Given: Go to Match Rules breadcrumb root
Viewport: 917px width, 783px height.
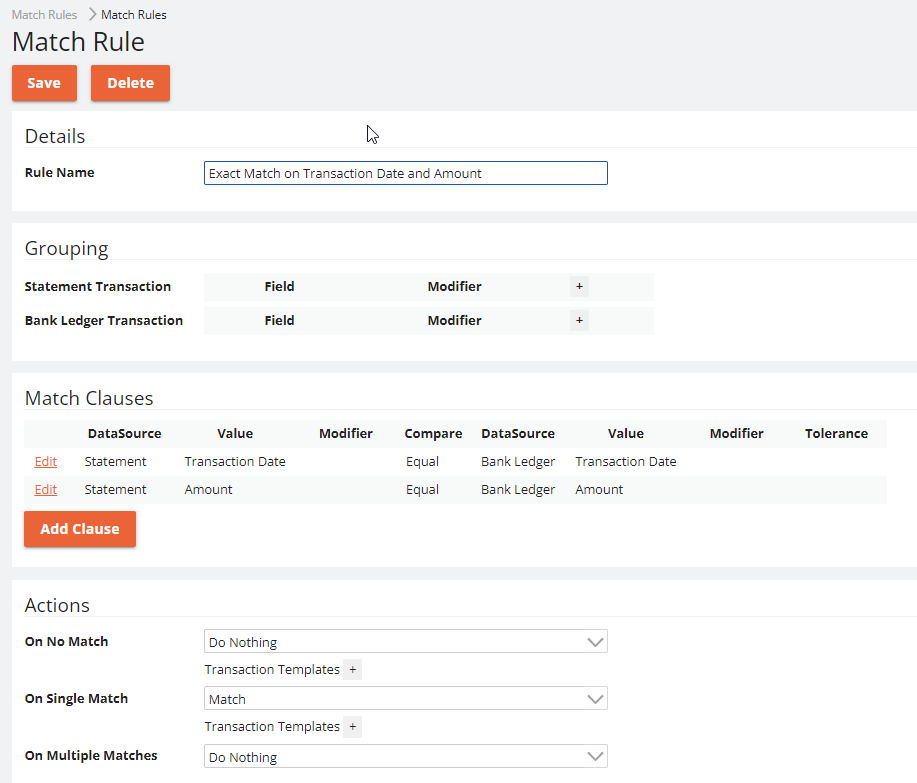Looking at the screenshot, I should click(44, 15).
